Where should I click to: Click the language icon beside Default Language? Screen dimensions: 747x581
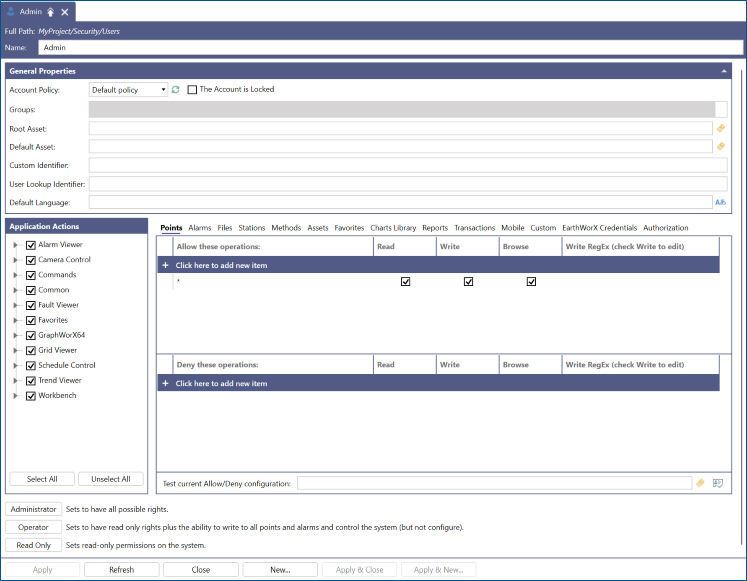720,202
